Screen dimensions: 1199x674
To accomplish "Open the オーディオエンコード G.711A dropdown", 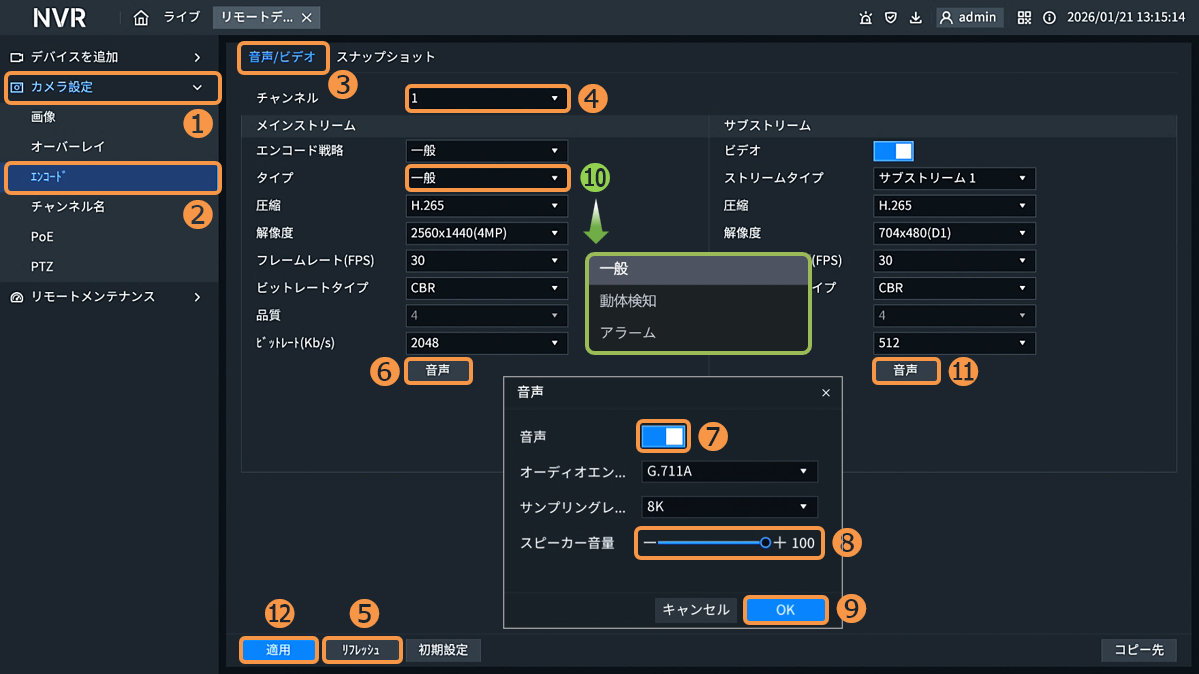I will 729,471.
